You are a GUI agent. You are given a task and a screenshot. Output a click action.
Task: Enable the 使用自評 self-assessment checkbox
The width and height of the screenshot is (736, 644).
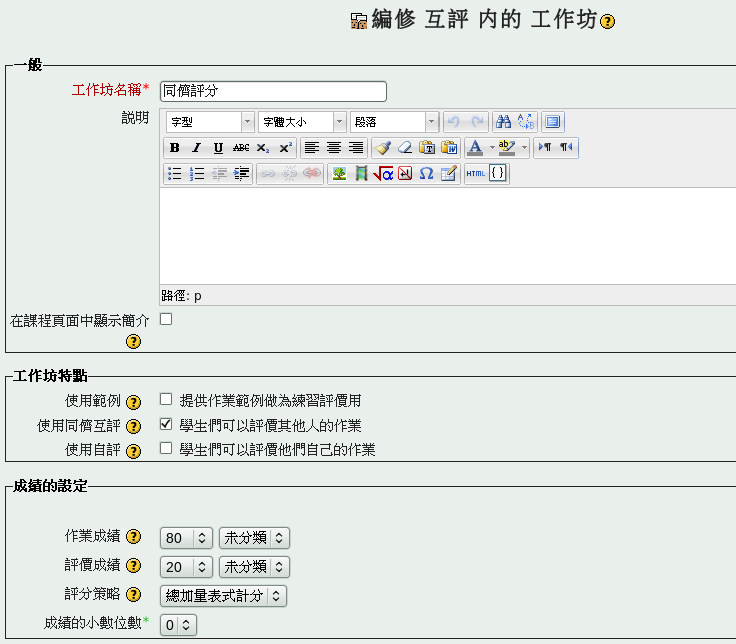[166, 449]
